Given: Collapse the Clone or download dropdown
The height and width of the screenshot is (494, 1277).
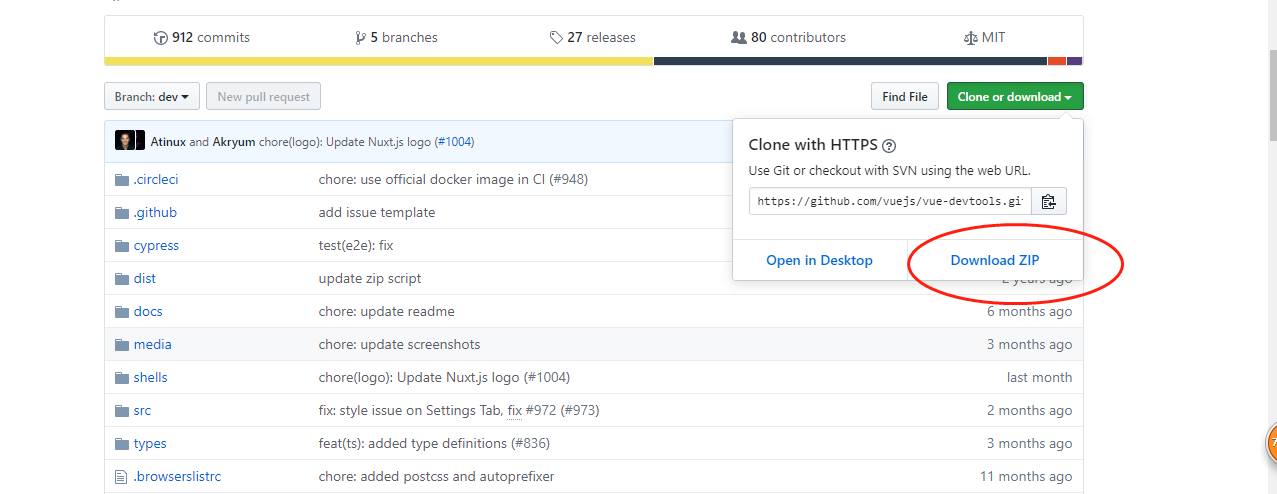Looking at the screenshot, I should pos(1014,97).
